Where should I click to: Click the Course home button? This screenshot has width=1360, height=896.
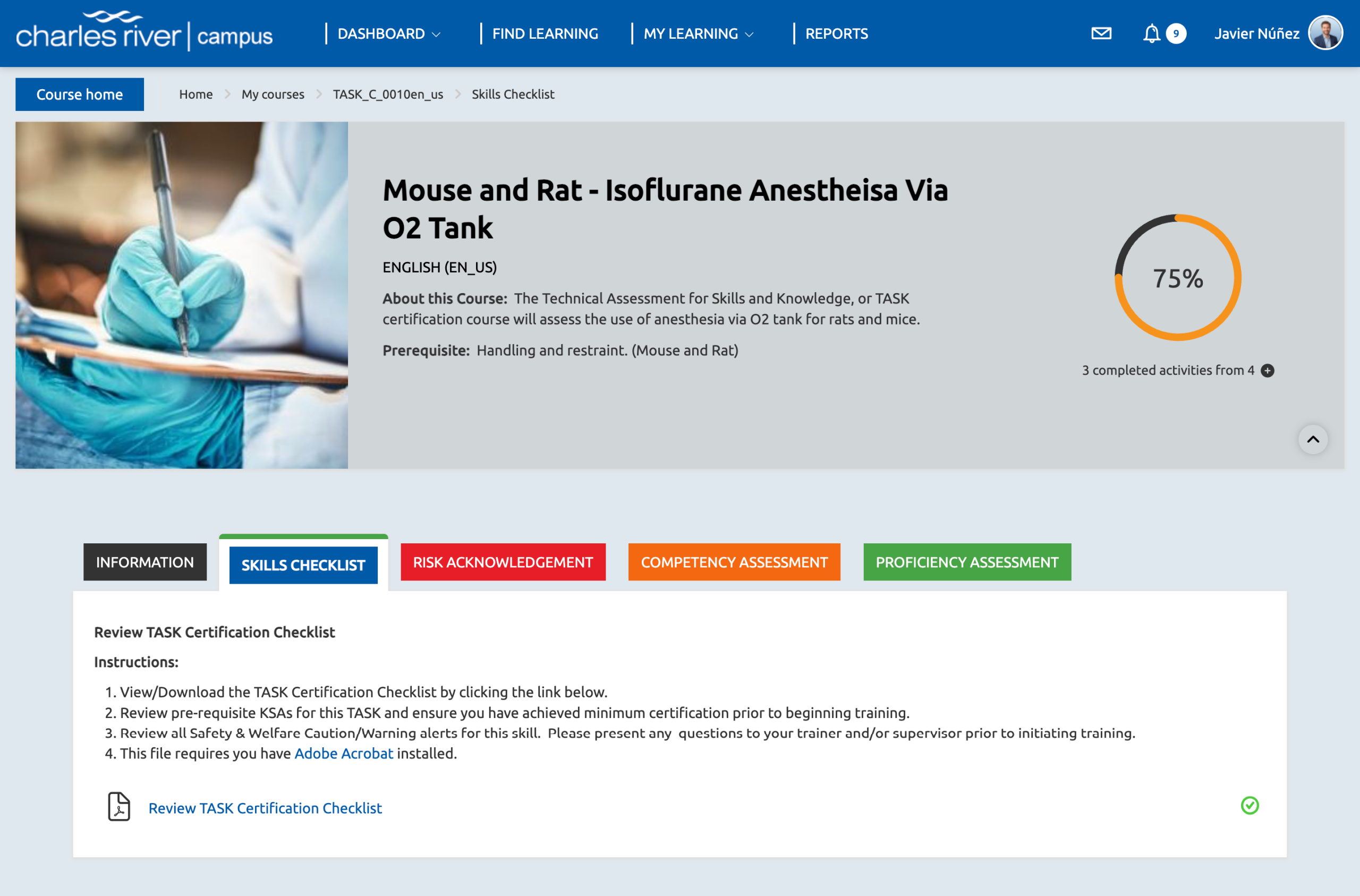[80, 95]
